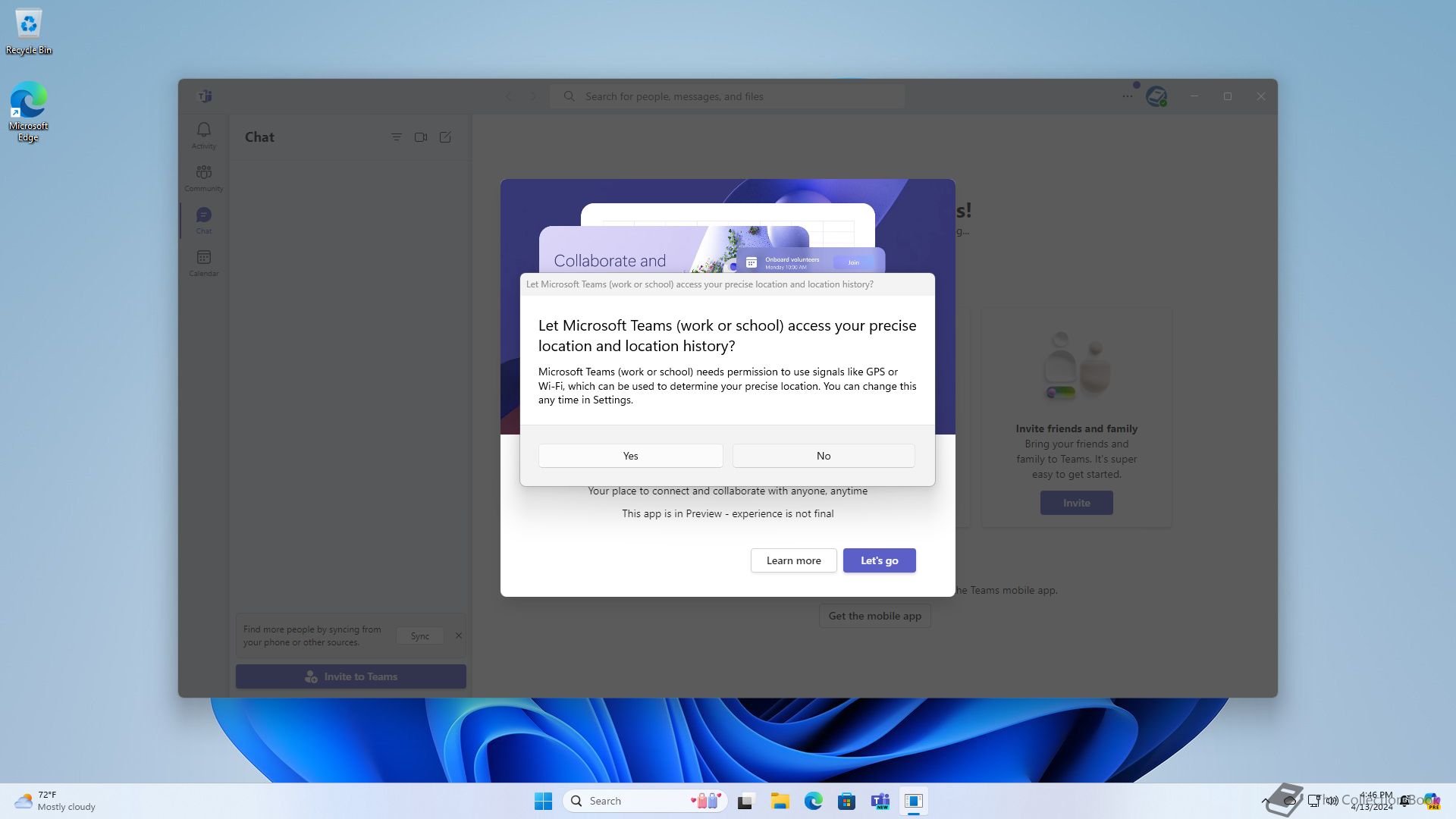Click the active dialog app taskbar icon
Viewport: 1456px width, 819px height.
click(913, 801)
